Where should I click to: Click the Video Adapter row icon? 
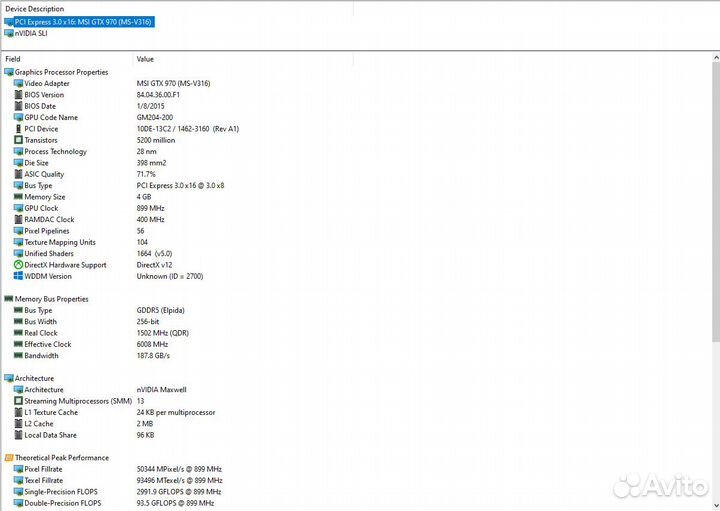coord(18,84)
